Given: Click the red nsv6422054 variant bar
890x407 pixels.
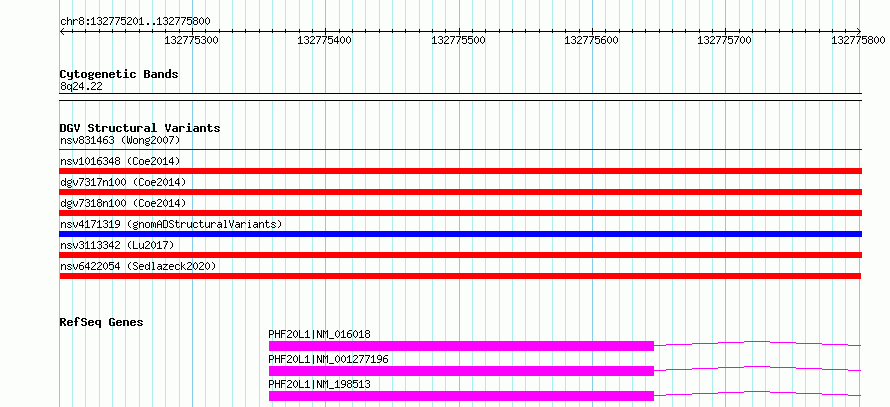Looking at the screenshot, I should coord(460,276).
